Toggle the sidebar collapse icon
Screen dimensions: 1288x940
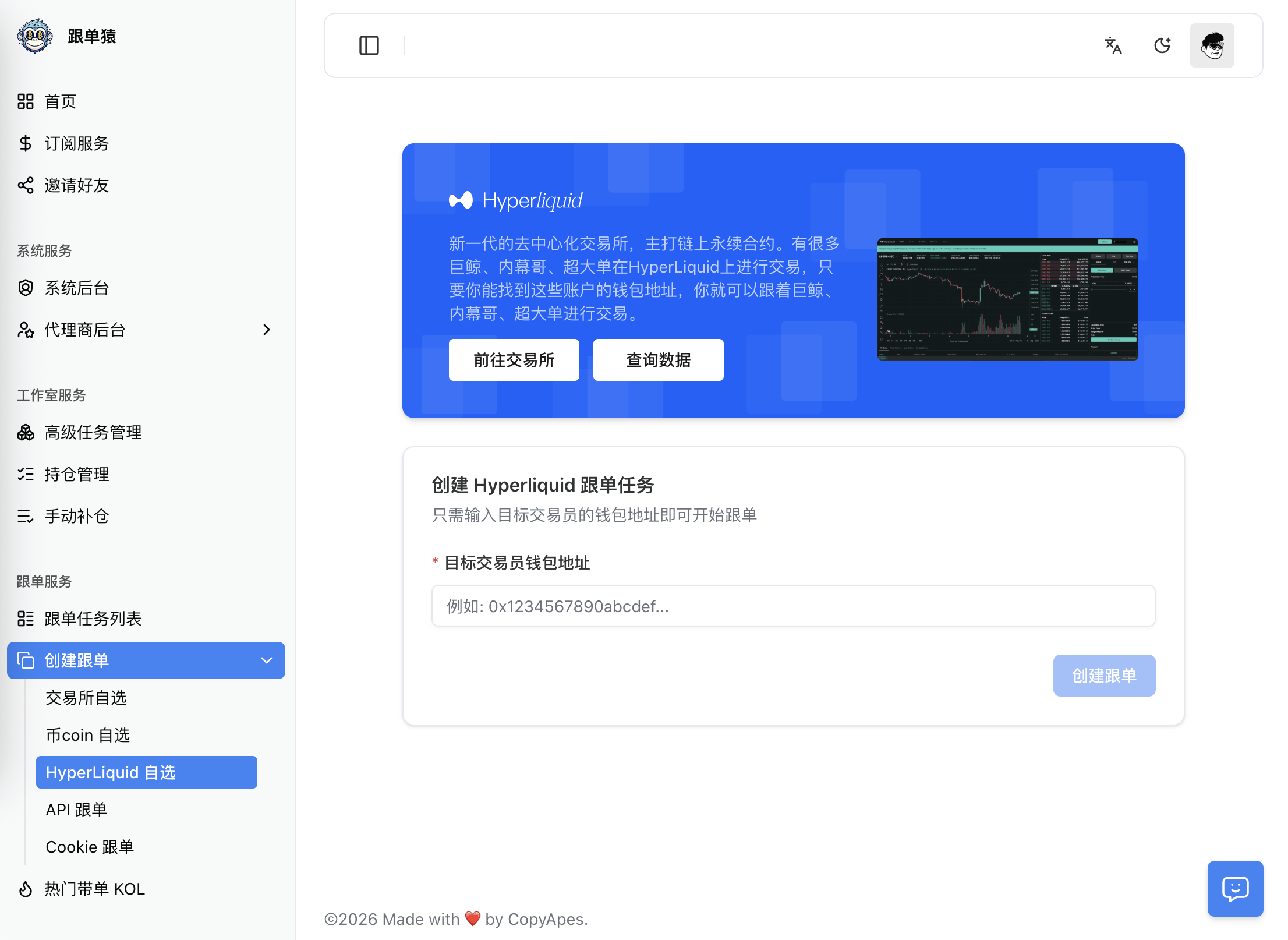[x=369, y=45]
